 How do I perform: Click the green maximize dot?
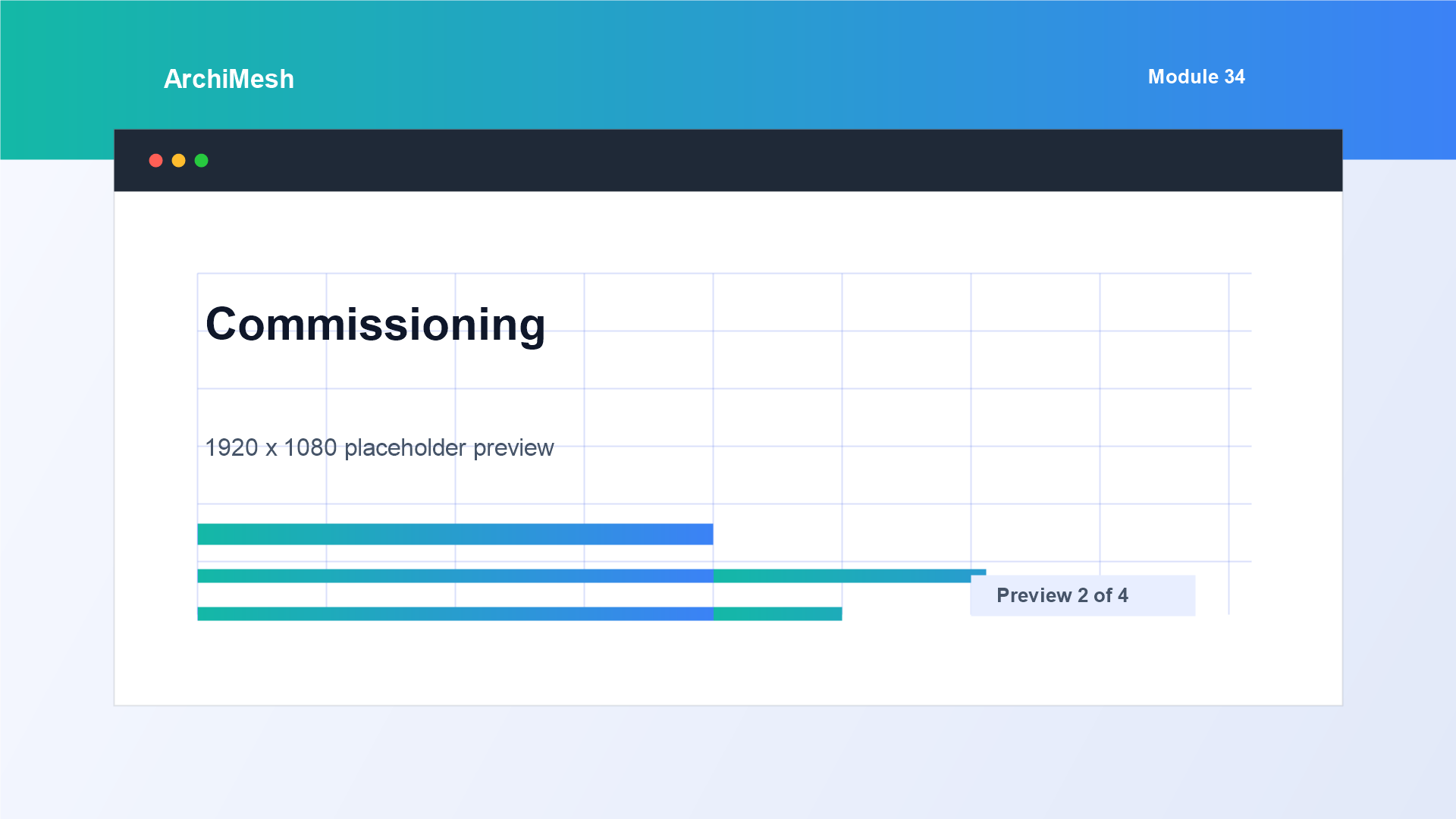[202, 161]
